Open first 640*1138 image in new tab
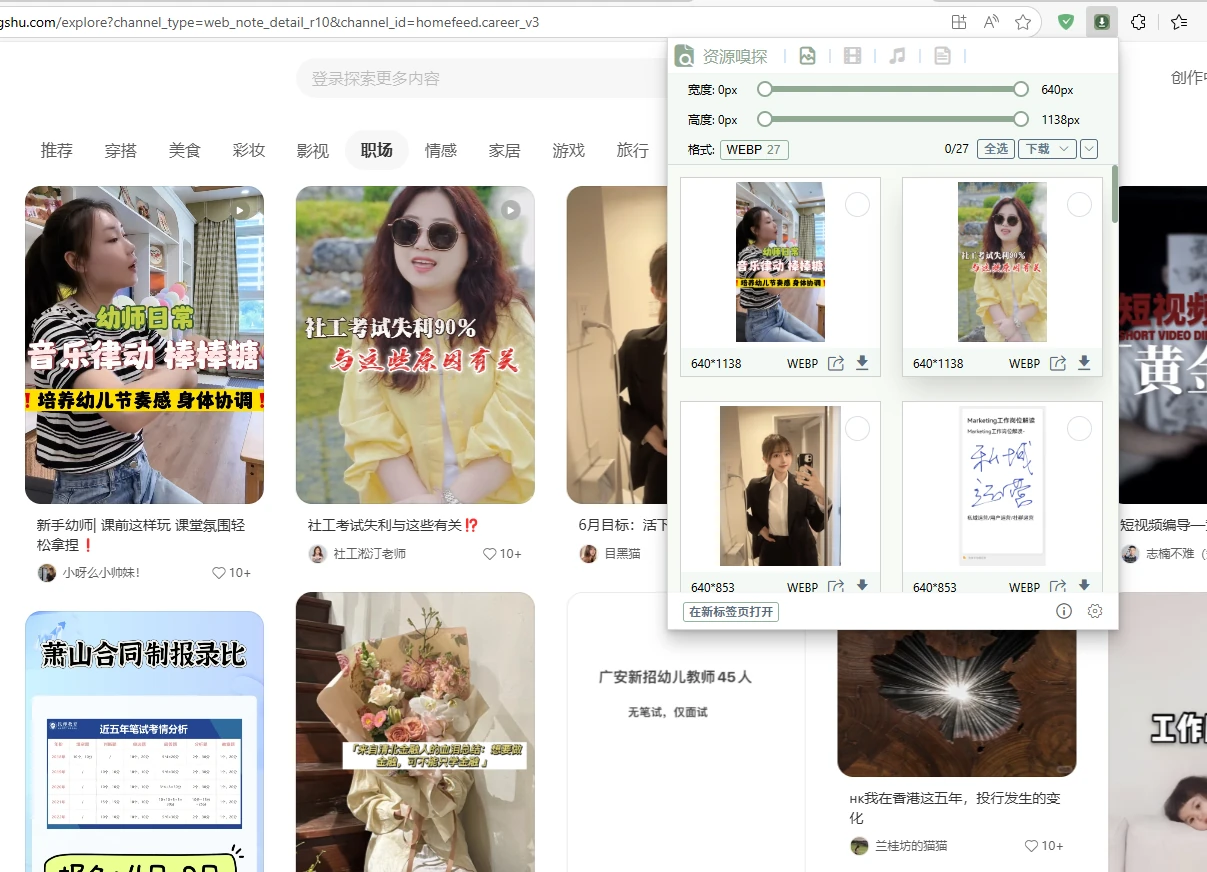The image size is (1207, 872). [836, 363]
